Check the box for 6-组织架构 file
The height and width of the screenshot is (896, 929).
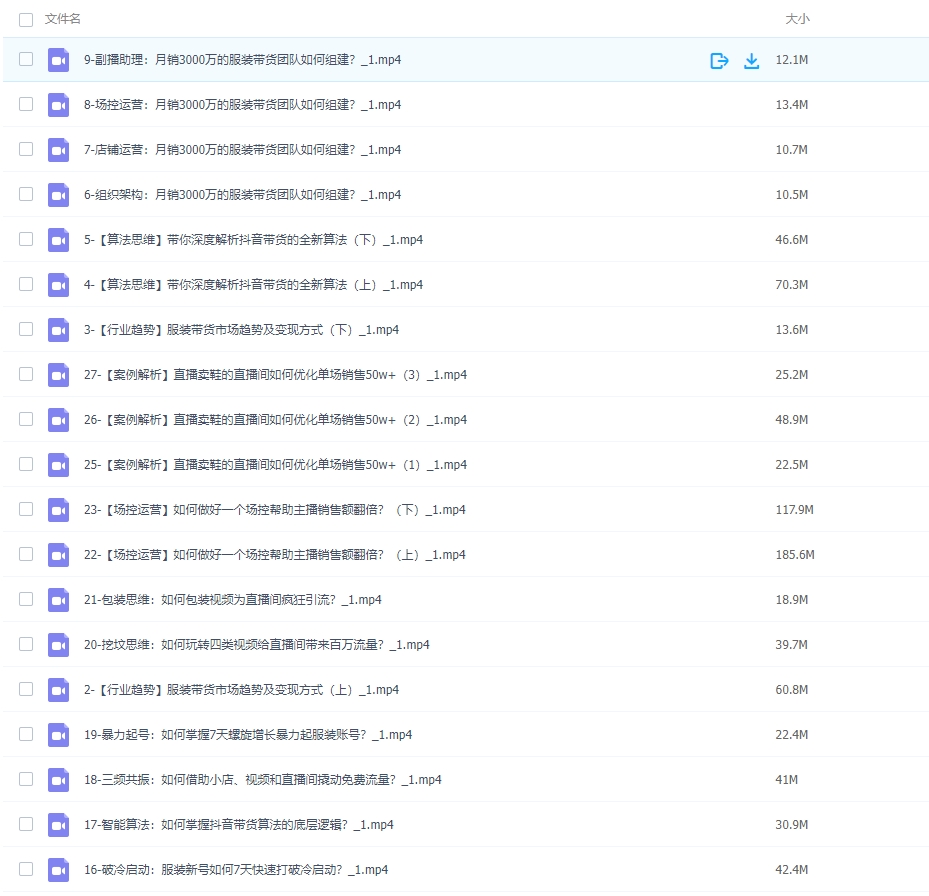pyautogui.click(x=26, y=195)
